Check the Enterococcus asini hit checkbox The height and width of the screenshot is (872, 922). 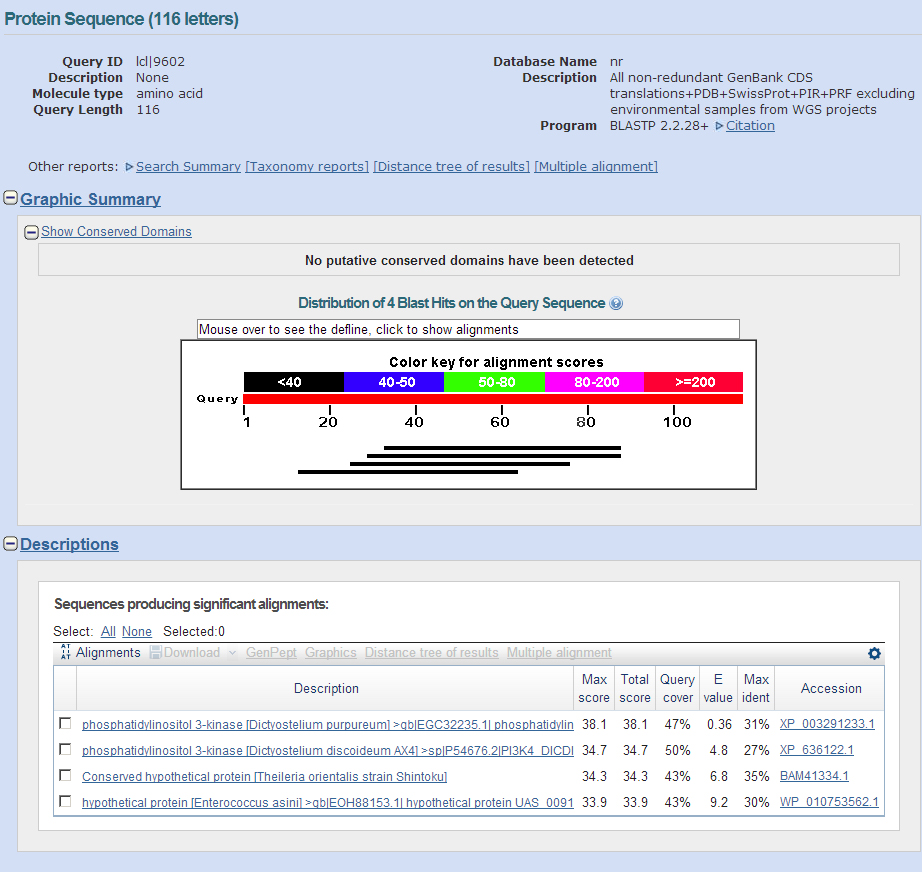click(65, 801)
